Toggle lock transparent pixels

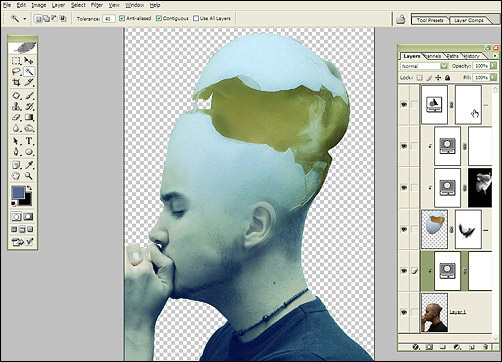[x=420, y=78]
